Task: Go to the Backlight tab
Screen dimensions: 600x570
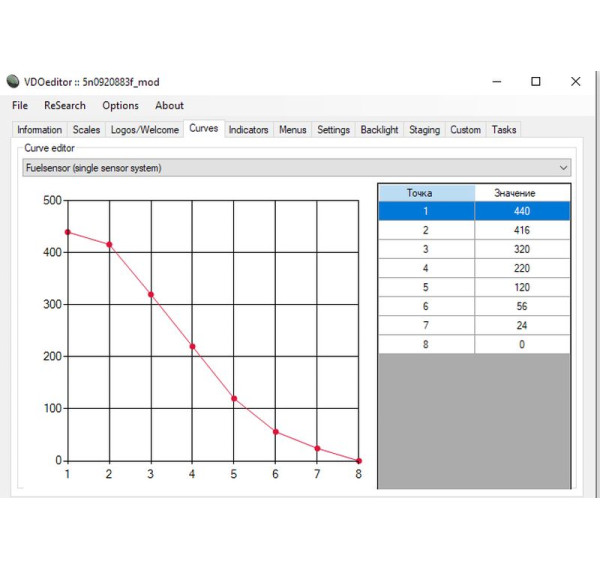Action: point(379,130)
